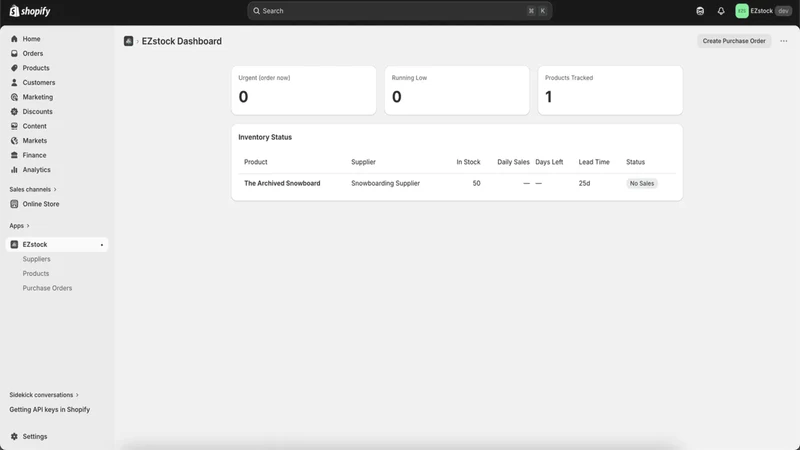Click the Markets globe icon

pos(14,141)
